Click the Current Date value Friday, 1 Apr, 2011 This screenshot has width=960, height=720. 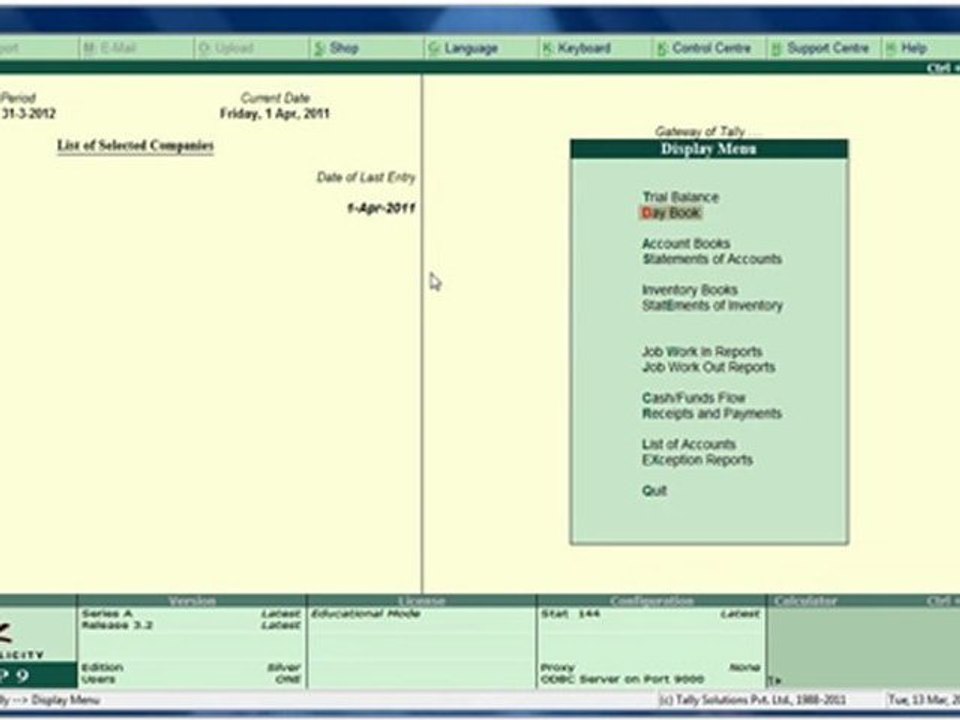point(274,113)
